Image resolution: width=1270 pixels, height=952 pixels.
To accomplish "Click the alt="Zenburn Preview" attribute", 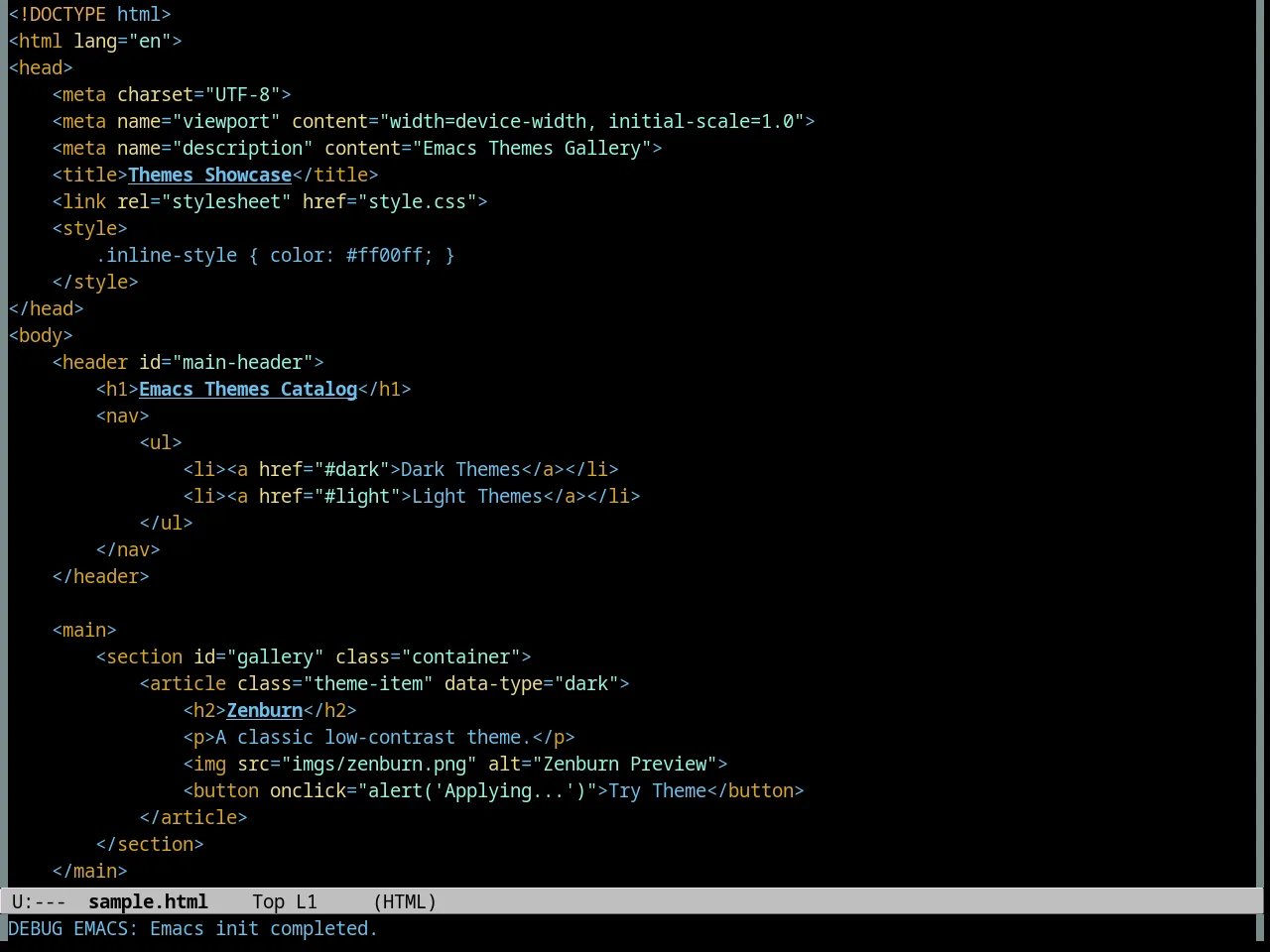I will 602,764.
